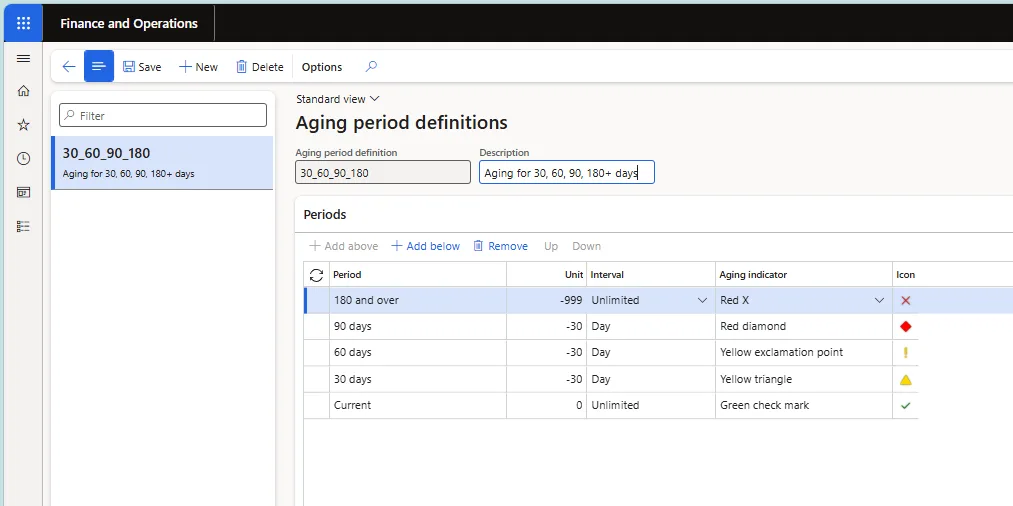Screen dimensions: 1013x506
Task: Click the Interval cell for 90 days
Action: click(x=651, y=326)
